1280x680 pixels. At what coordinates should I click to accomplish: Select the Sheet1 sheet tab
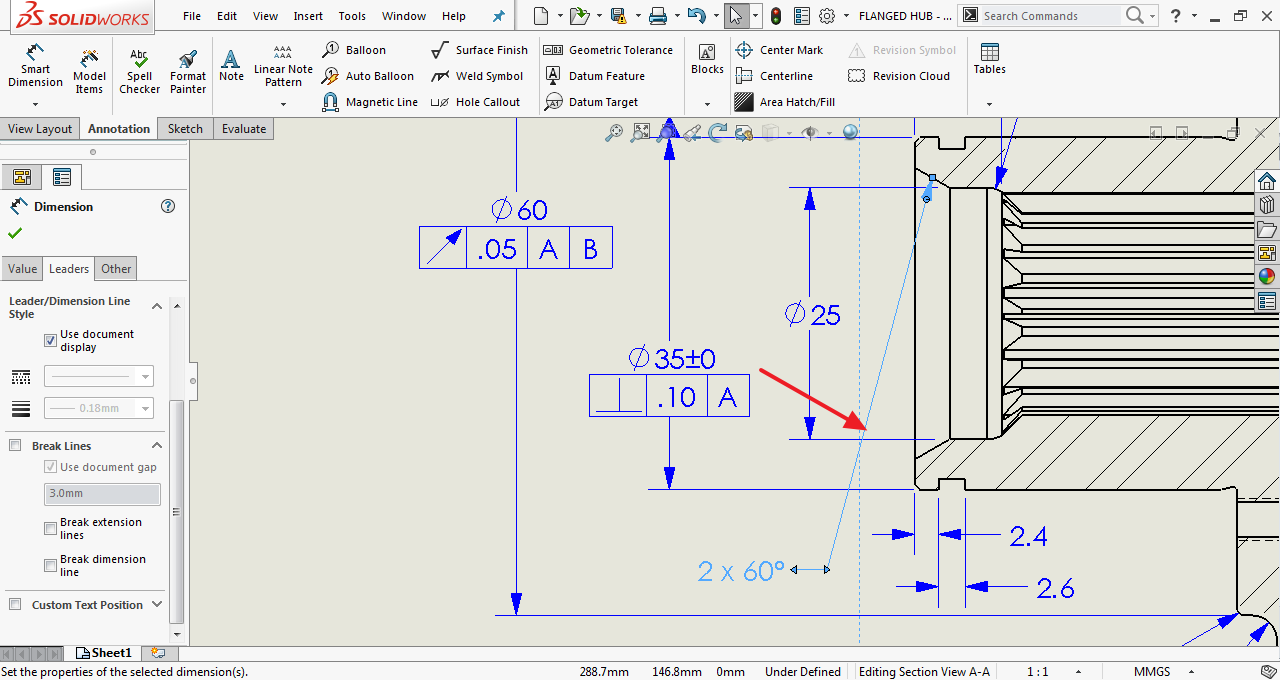[105, 653]
